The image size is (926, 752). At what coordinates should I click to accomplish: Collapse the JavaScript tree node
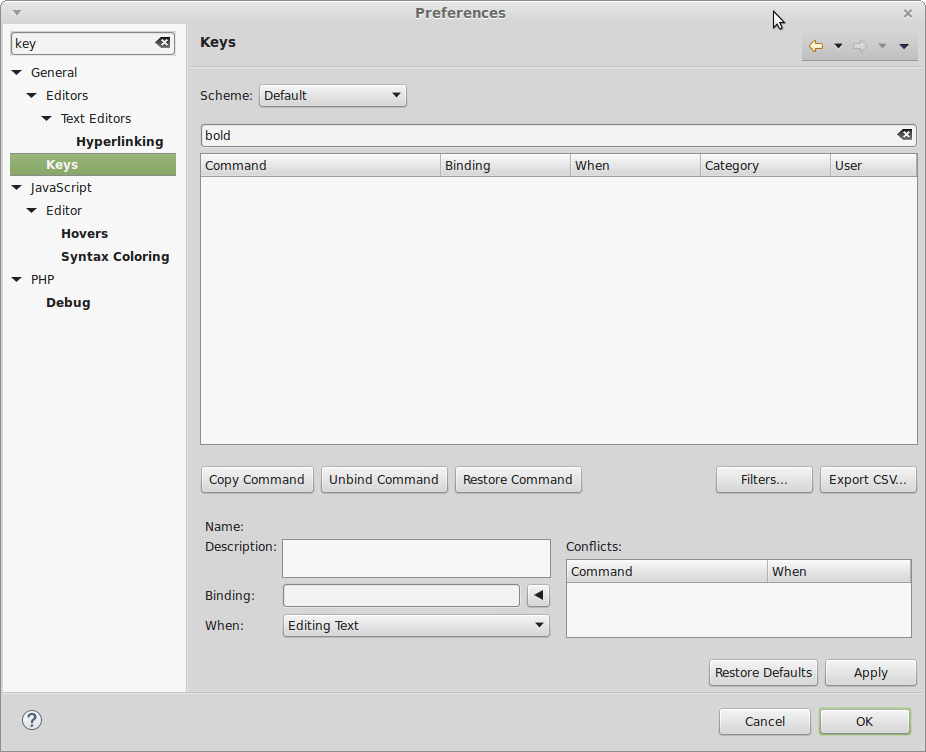click(17, 188)
